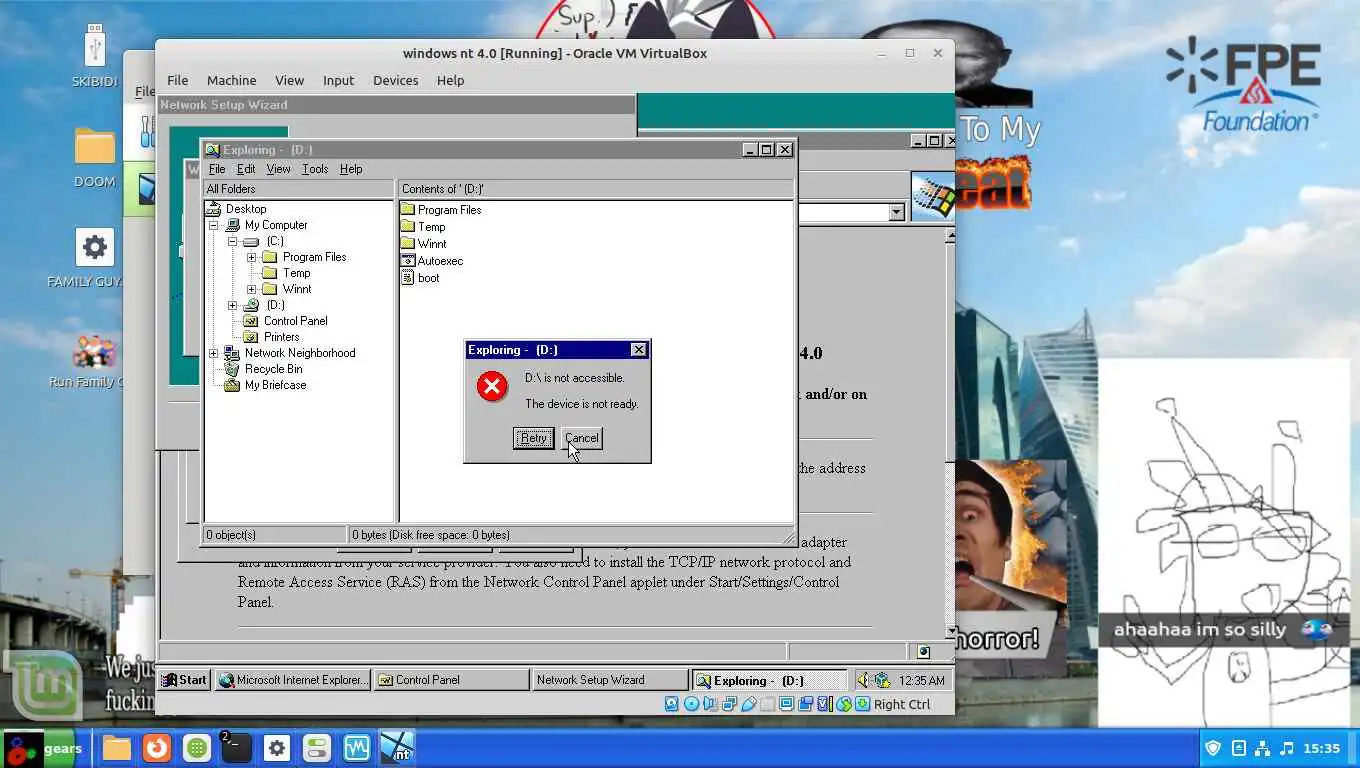Screen dimensions: 1360x768
Task: Select the Autoexec file icon in contents
Action: [x=408, y=261]
